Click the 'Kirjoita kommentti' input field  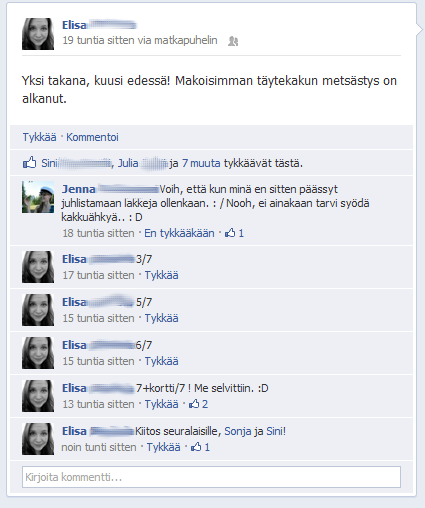(x=211, y=477)
